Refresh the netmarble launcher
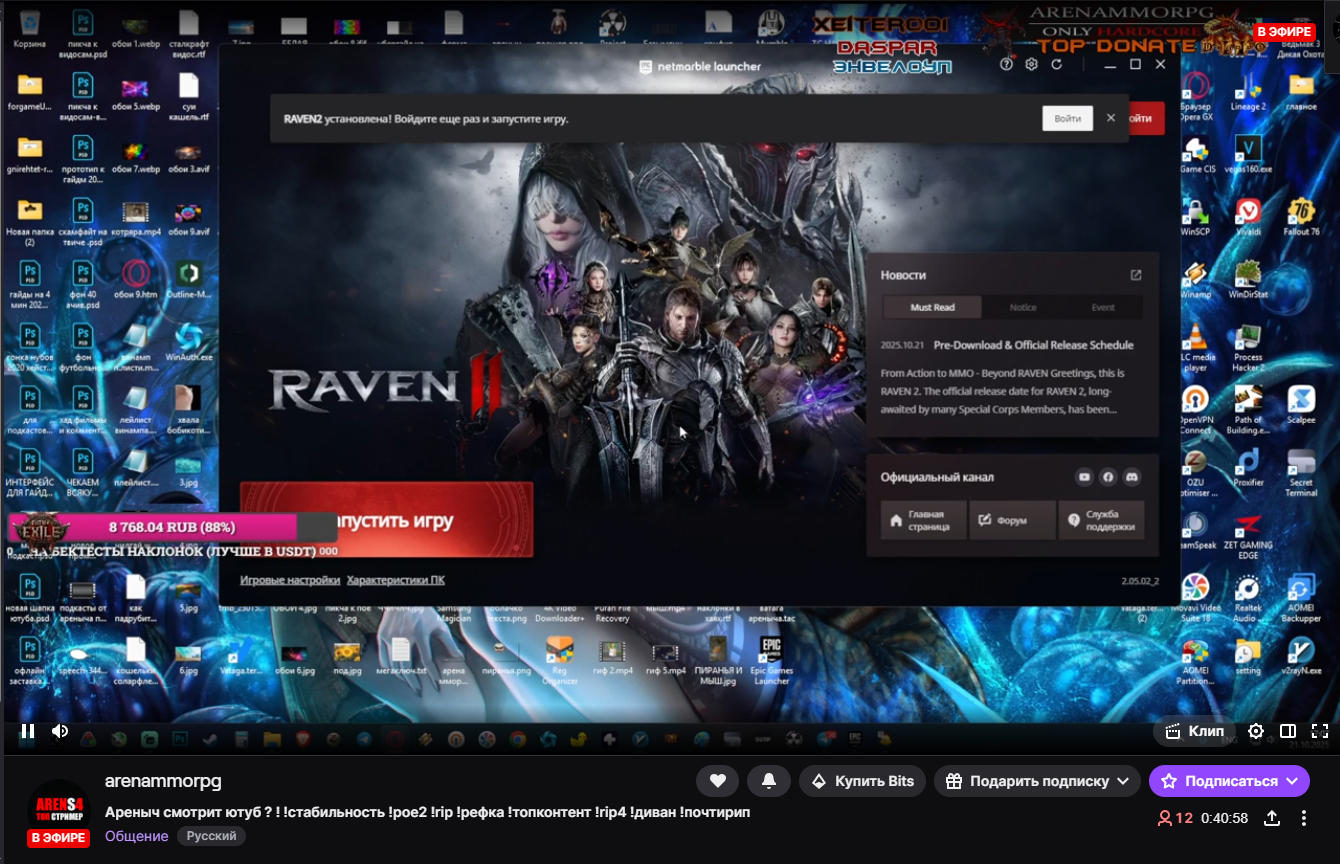The height and width of the screenshot is (864, 1340). tap(1057, 64)
